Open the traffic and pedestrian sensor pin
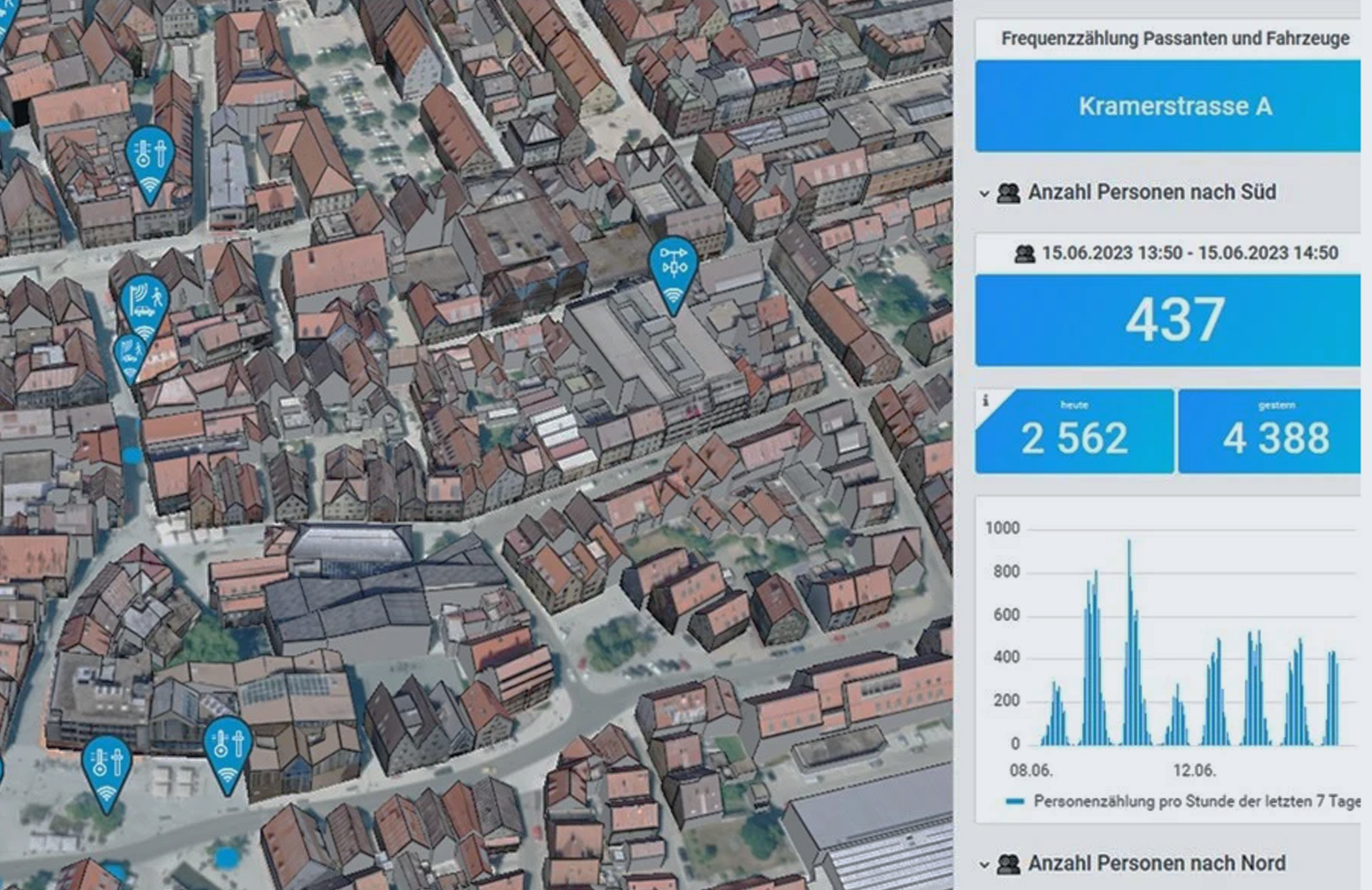The height and width of the screenshot is (890, 1372). point(145,301)
